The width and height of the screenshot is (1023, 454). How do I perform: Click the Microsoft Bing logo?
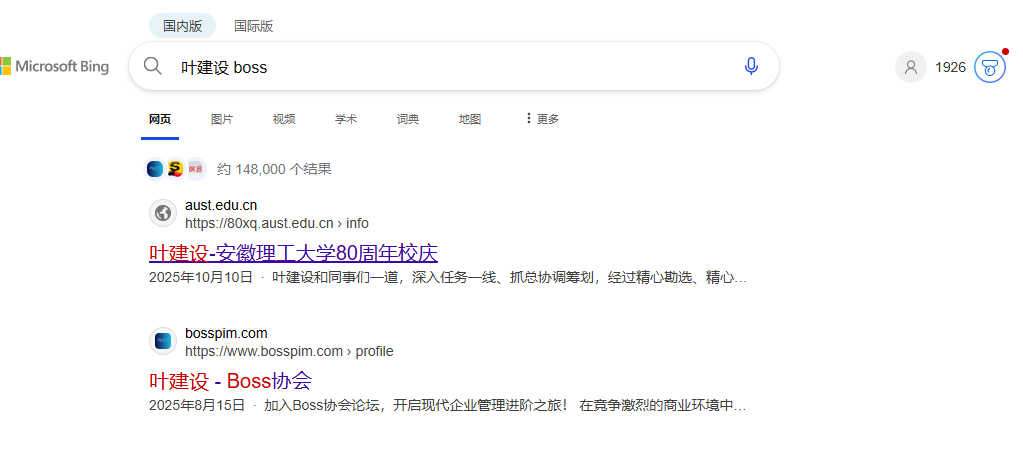point(55,67)
